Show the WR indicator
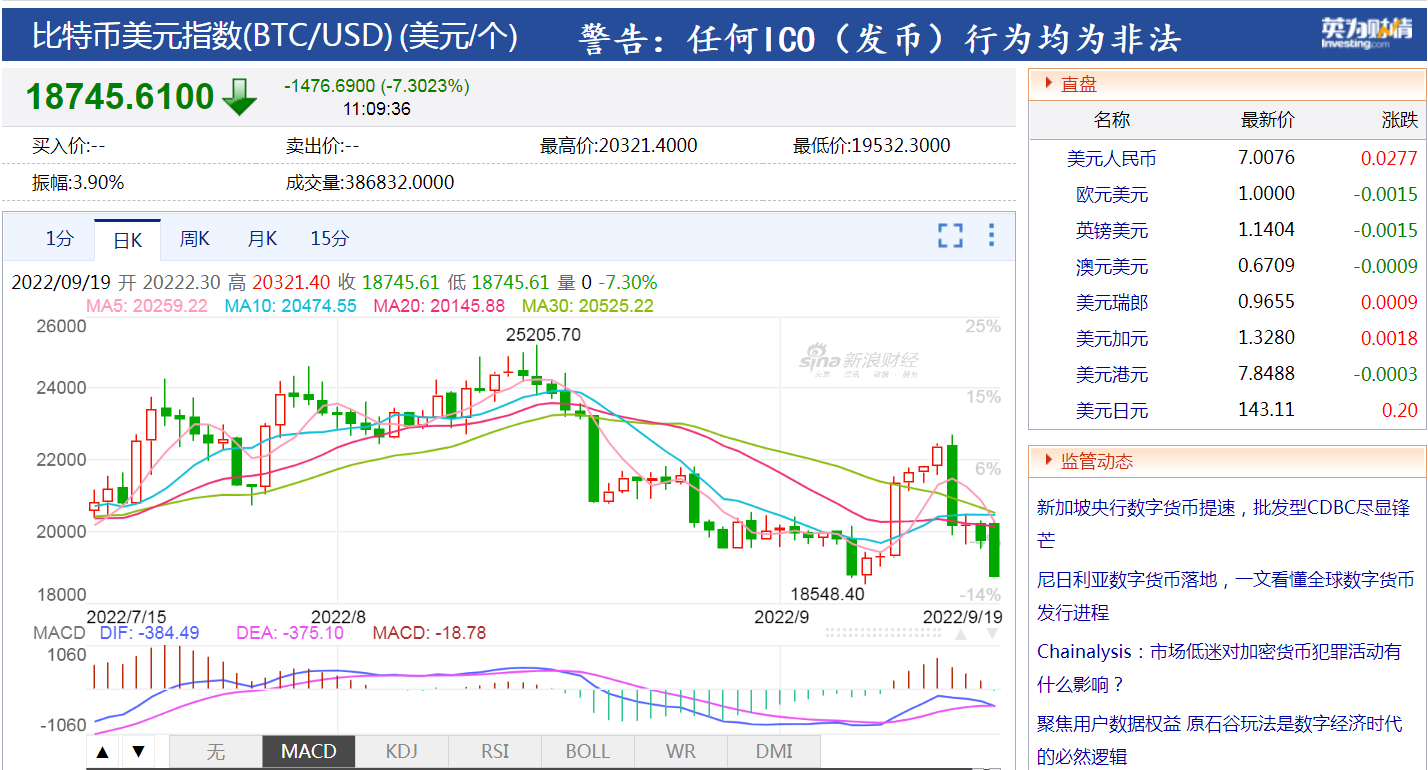Viewport: 1428px width, 770px height. 681,751
